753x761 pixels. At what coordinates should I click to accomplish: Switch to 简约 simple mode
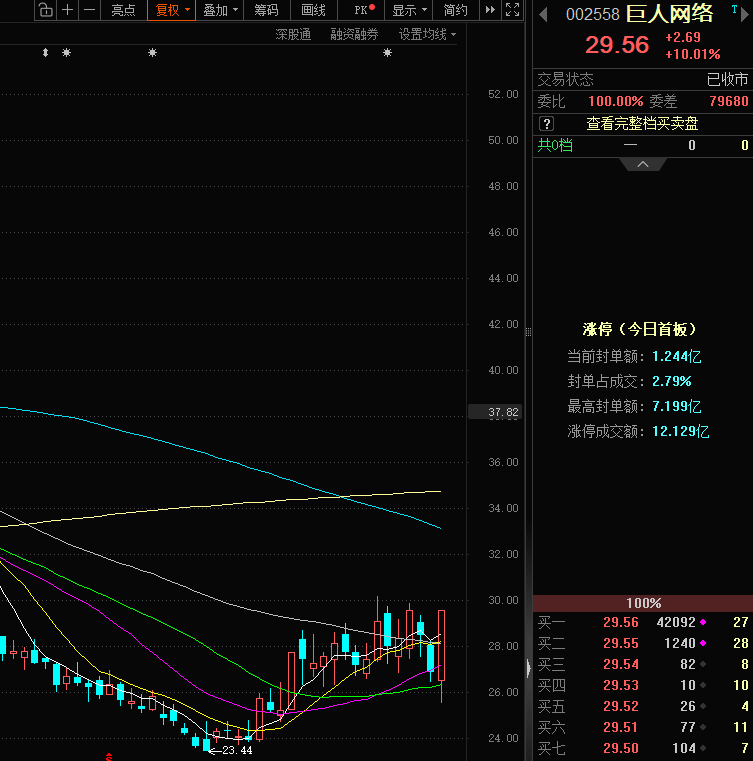pyautogui.click(x=455, y=10)
